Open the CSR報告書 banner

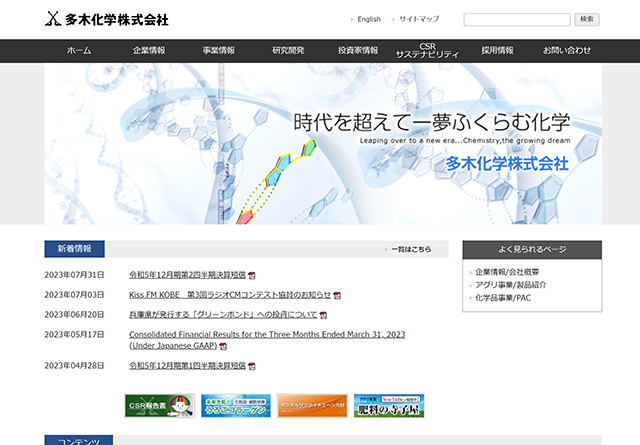pos(159,405)
